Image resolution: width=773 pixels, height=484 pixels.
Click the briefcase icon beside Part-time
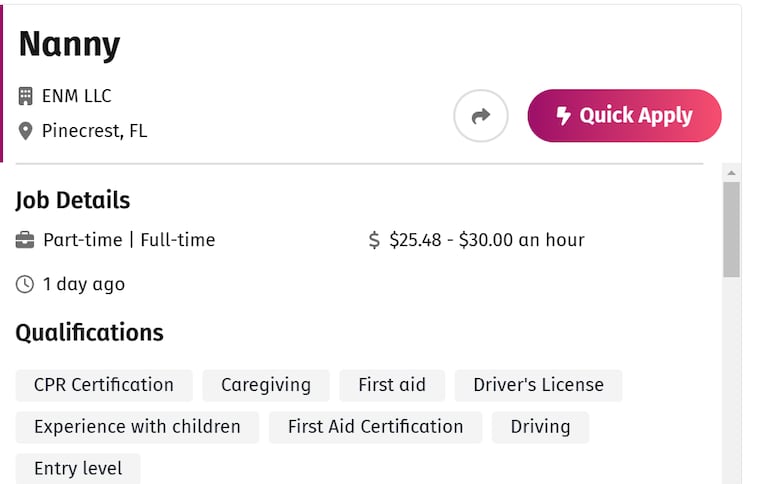[x=25, y=240]
